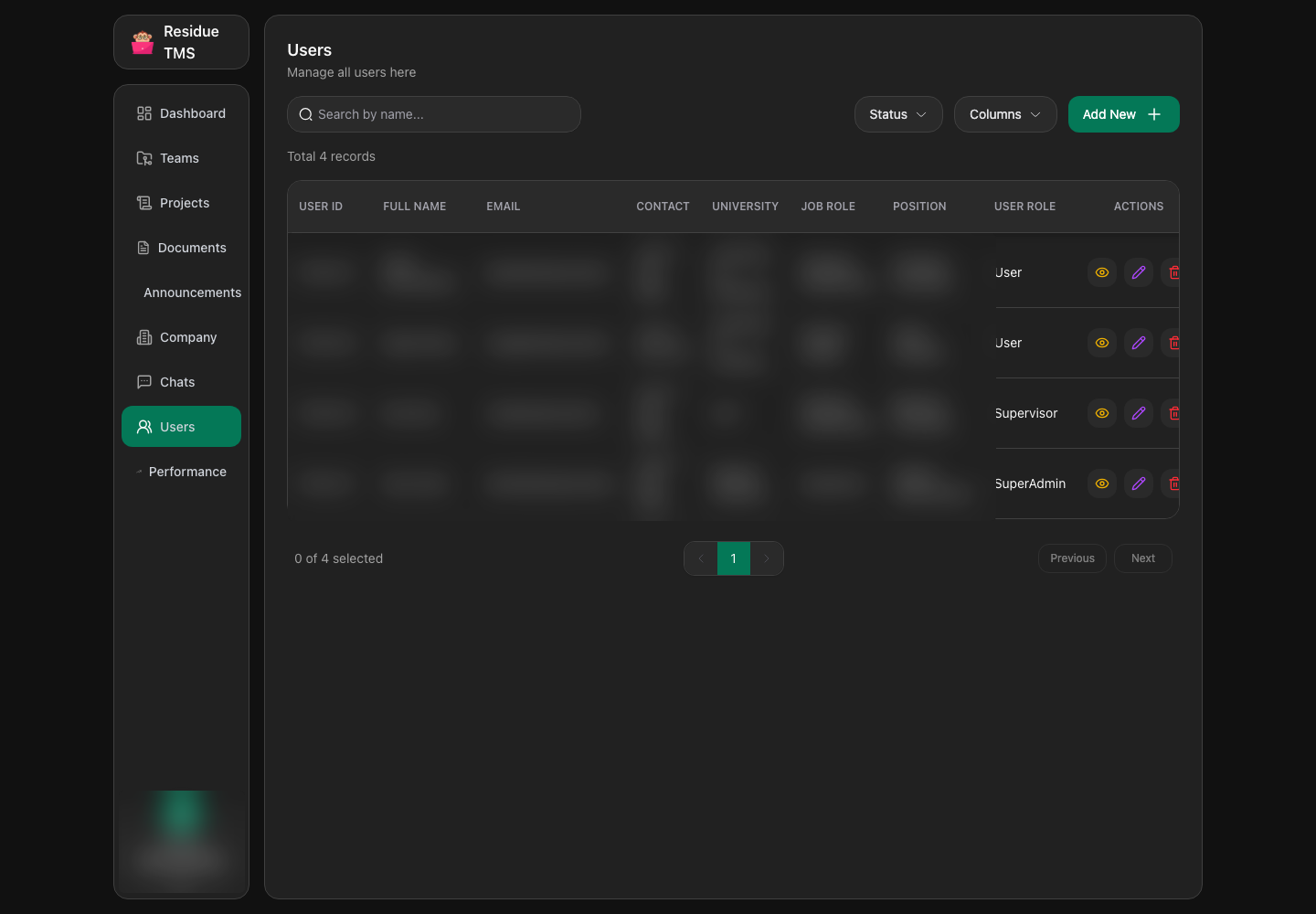Click the USER ID column header
The height and width of the screenshot is (914, 1316).
(321, 207)
